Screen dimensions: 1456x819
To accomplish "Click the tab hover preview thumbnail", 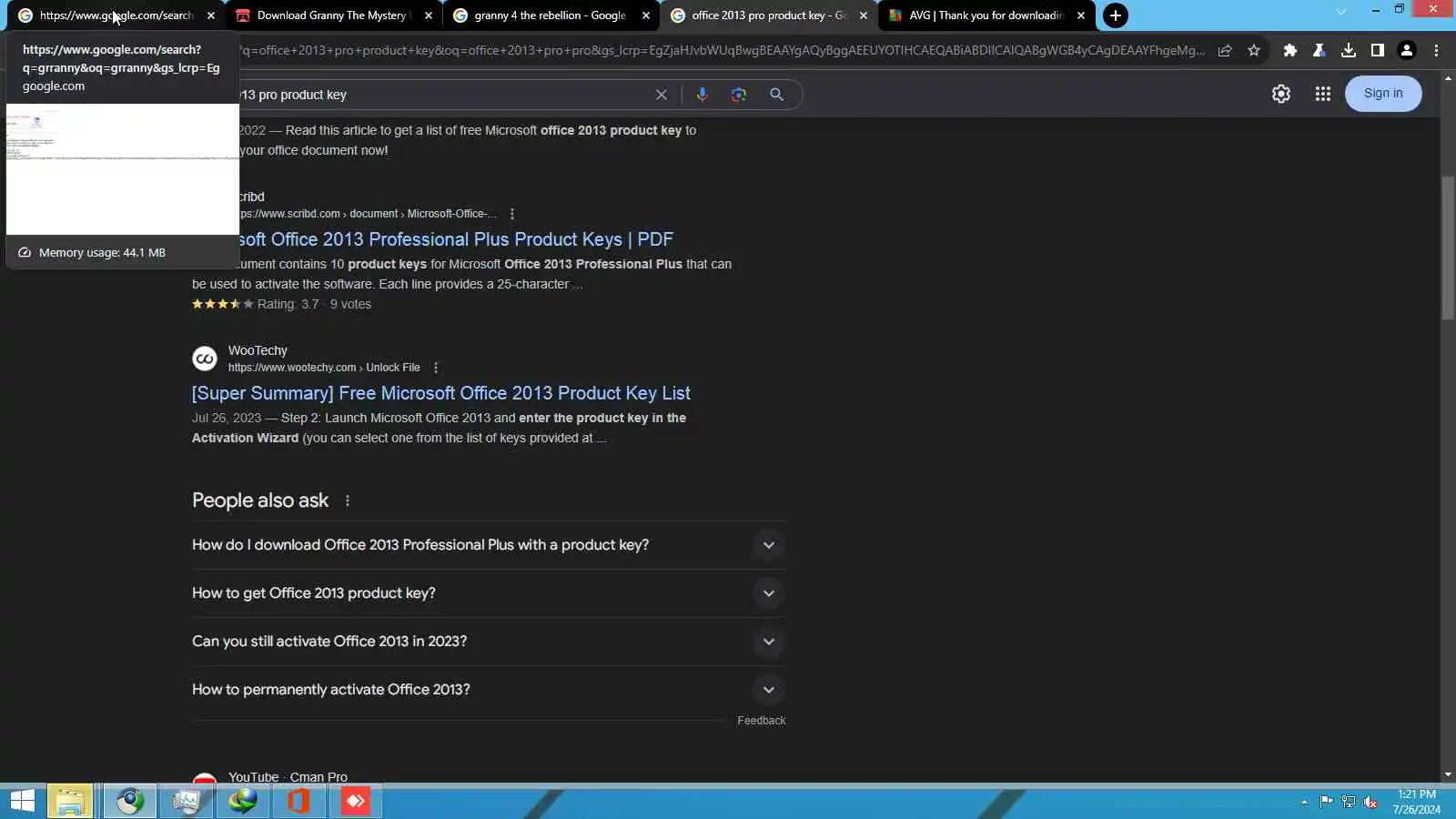I will [x=123, y=169].
